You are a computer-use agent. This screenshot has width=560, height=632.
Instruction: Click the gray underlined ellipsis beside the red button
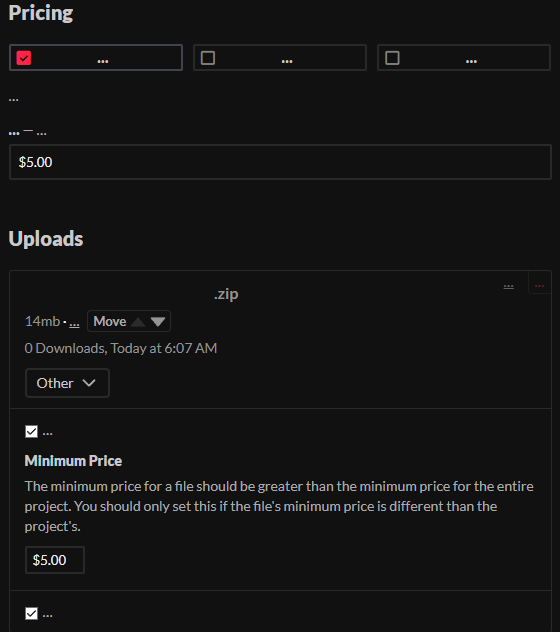(x=508, y=286)
